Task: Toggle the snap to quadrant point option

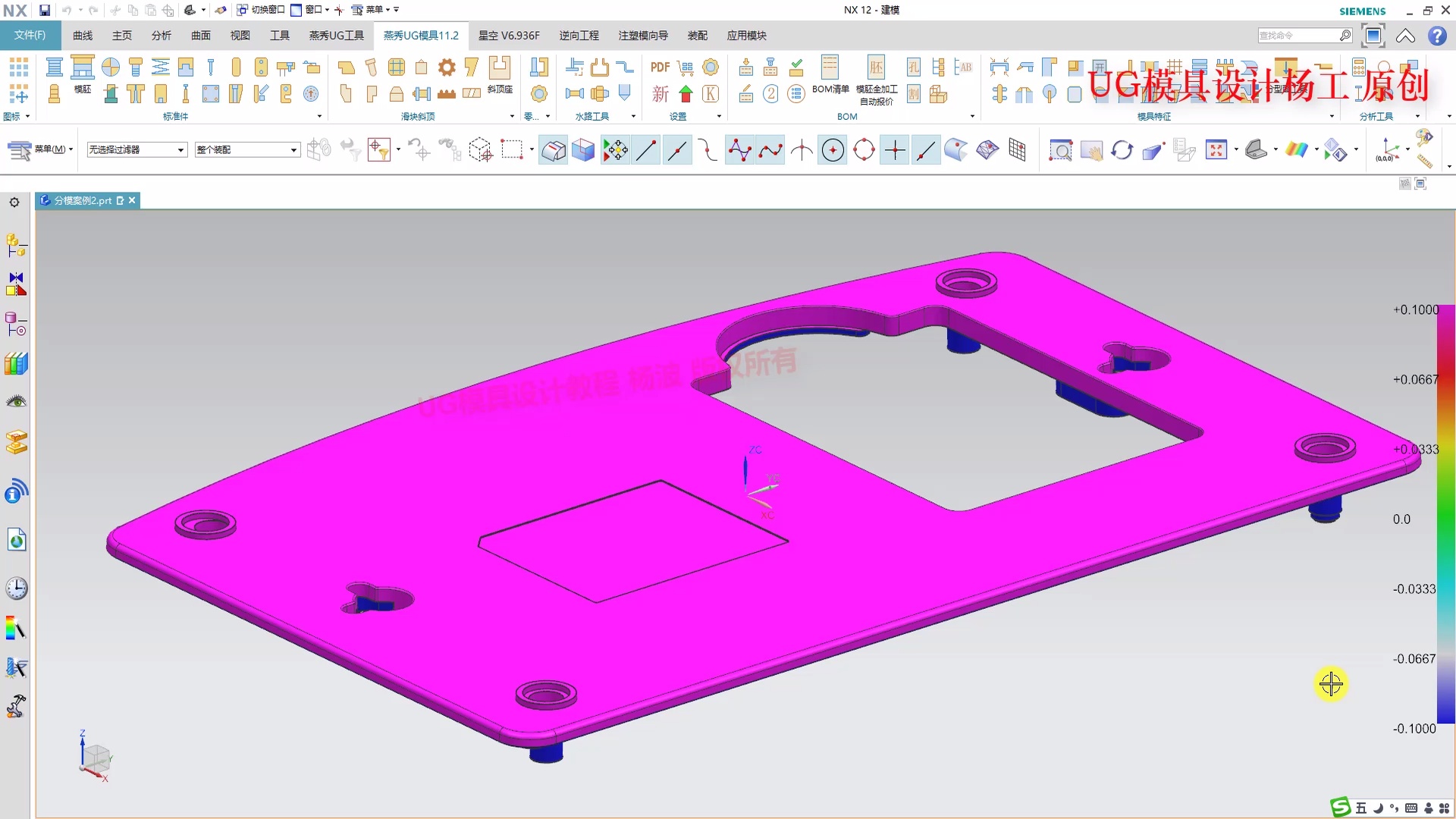Action: (x=864, y=150)
